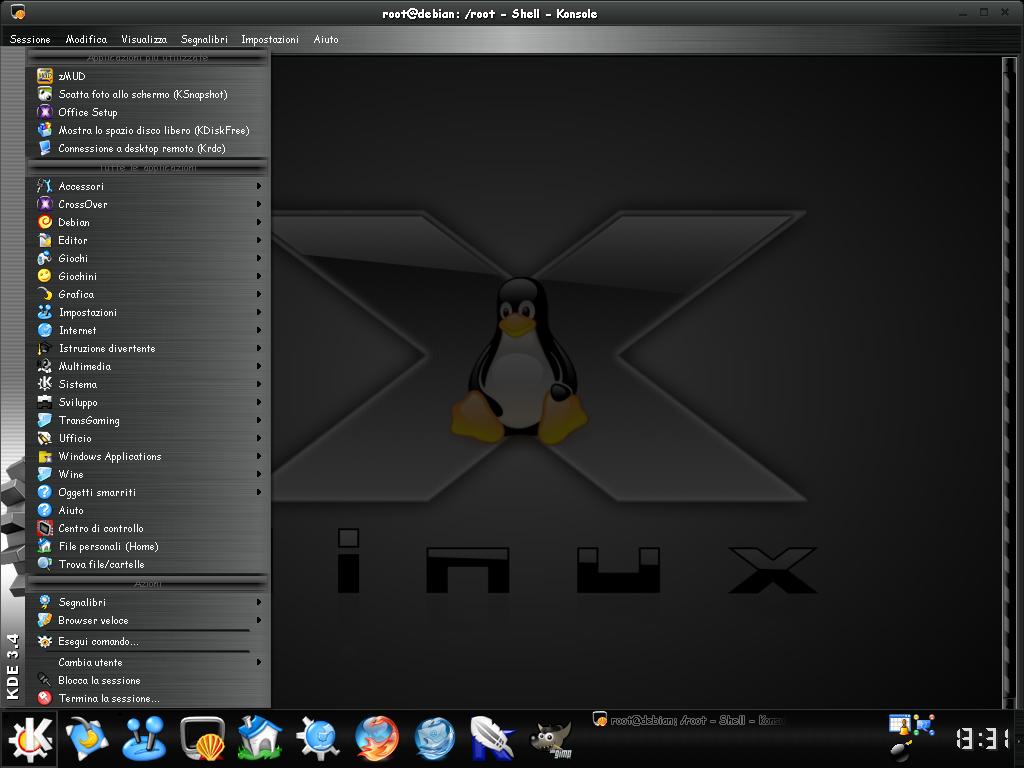The width and height of the screenshot is (1024, 768).
Task: Click the Trova file/cartelle magnifier icon
Action: [44, 564]
